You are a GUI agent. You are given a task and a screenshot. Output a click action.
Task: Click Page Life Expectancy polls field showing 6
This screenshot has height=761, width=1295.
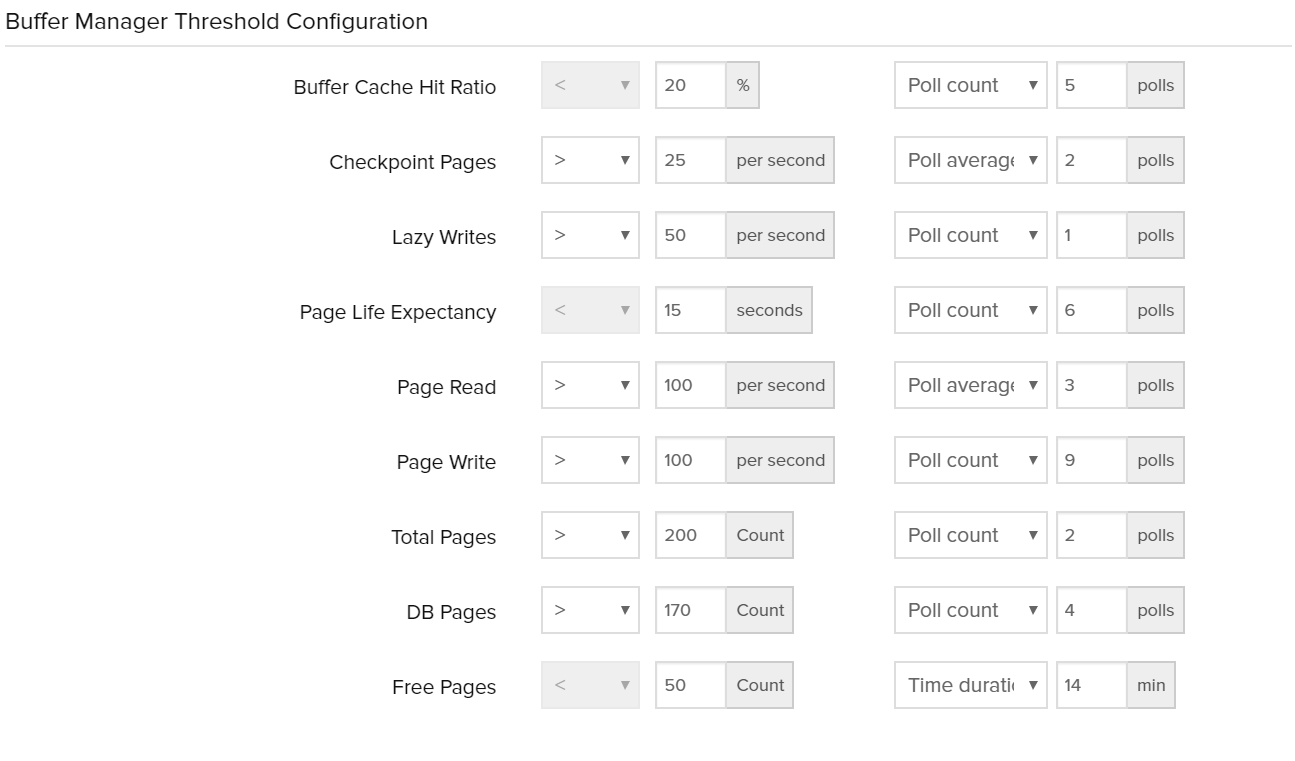tap(1092, 310)
